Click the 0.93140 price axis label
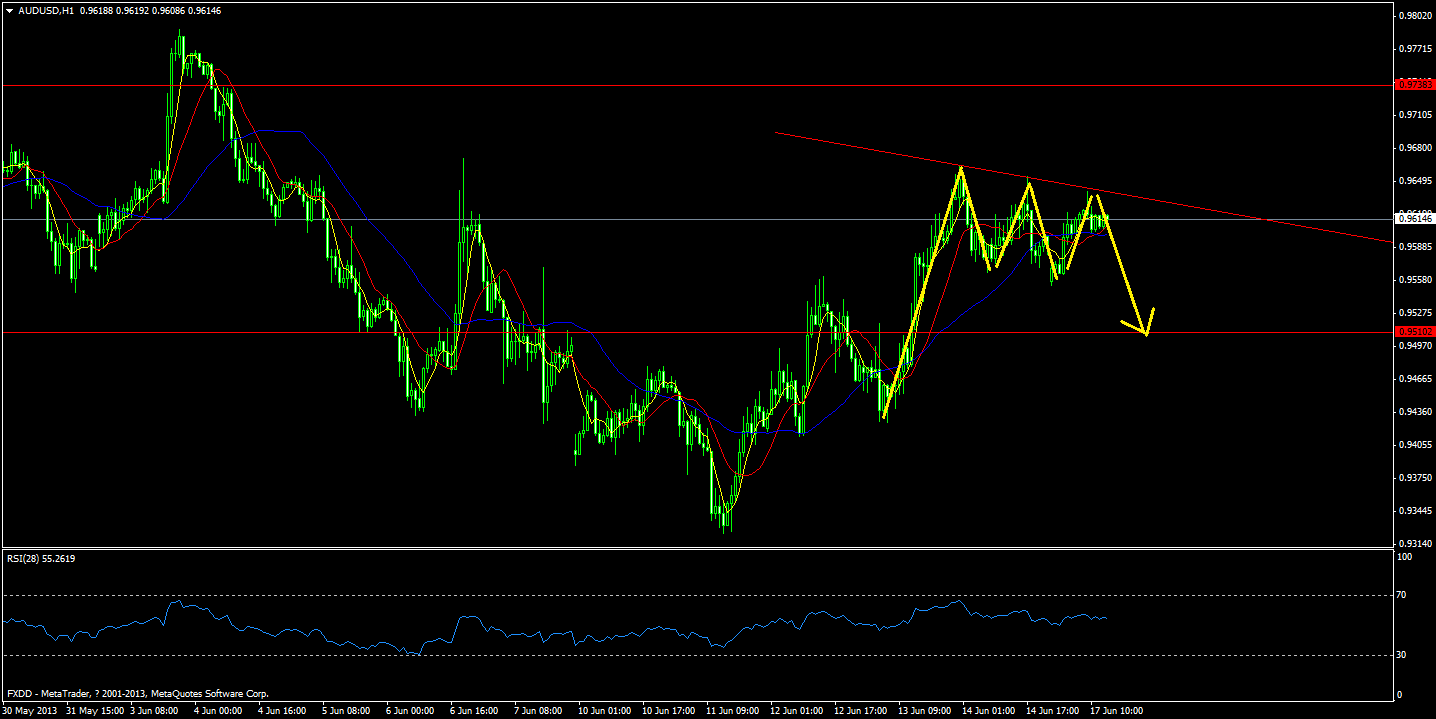The height and width of the screenshot is (719, 1436). (x=1414, y=544)
